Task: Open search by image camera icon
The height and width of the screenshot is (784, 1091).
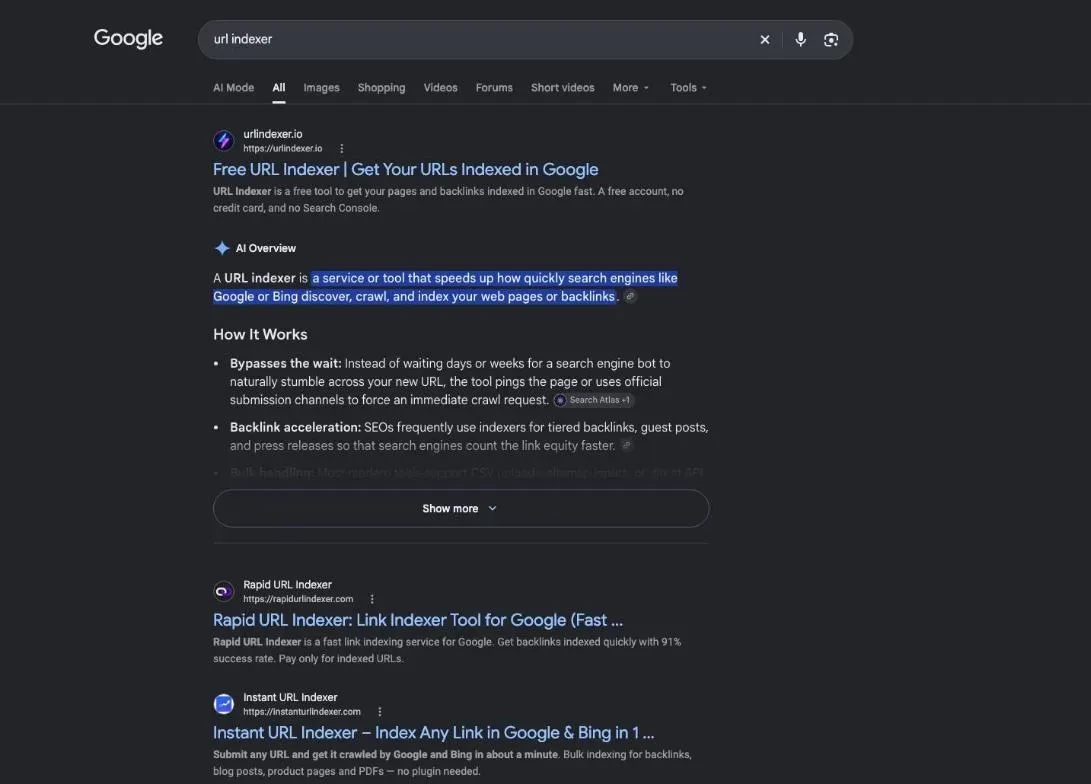Action: [x=831, y=40]
